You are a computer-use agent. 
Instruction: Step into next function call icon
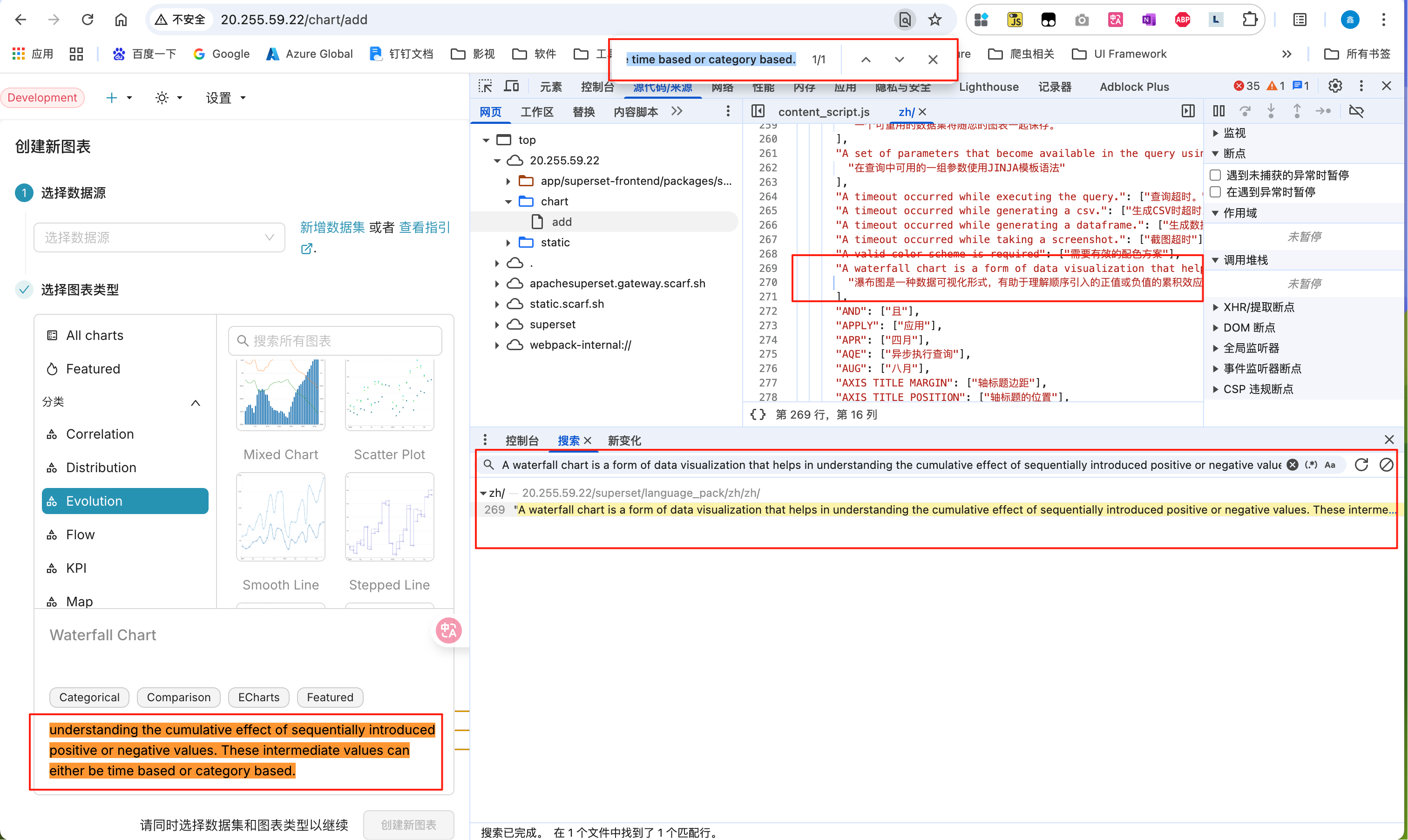tap(1271, 111)
